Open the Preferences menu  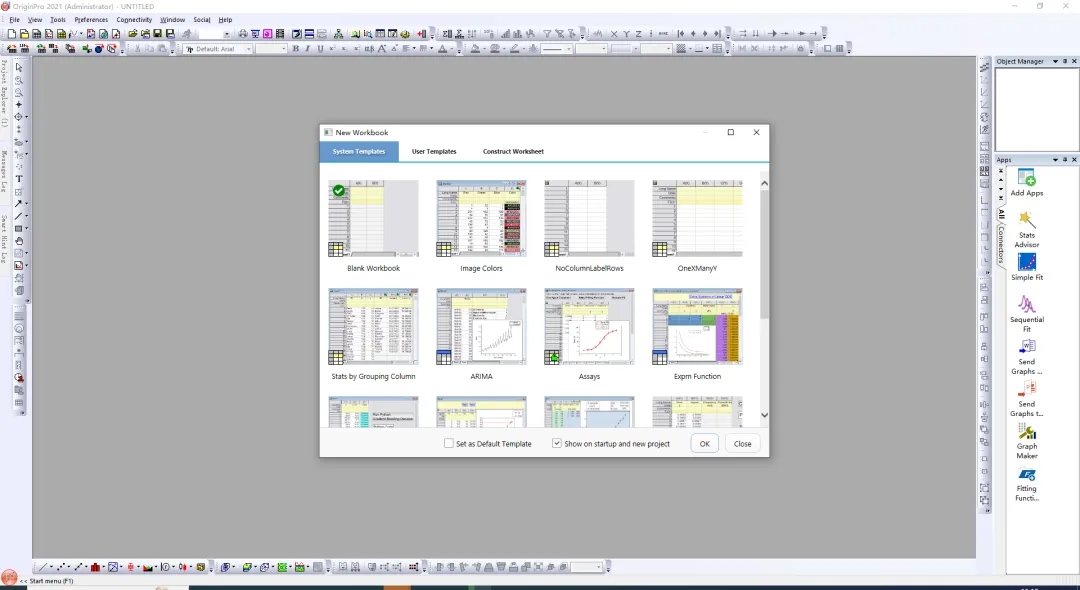(x=91, y=19)
